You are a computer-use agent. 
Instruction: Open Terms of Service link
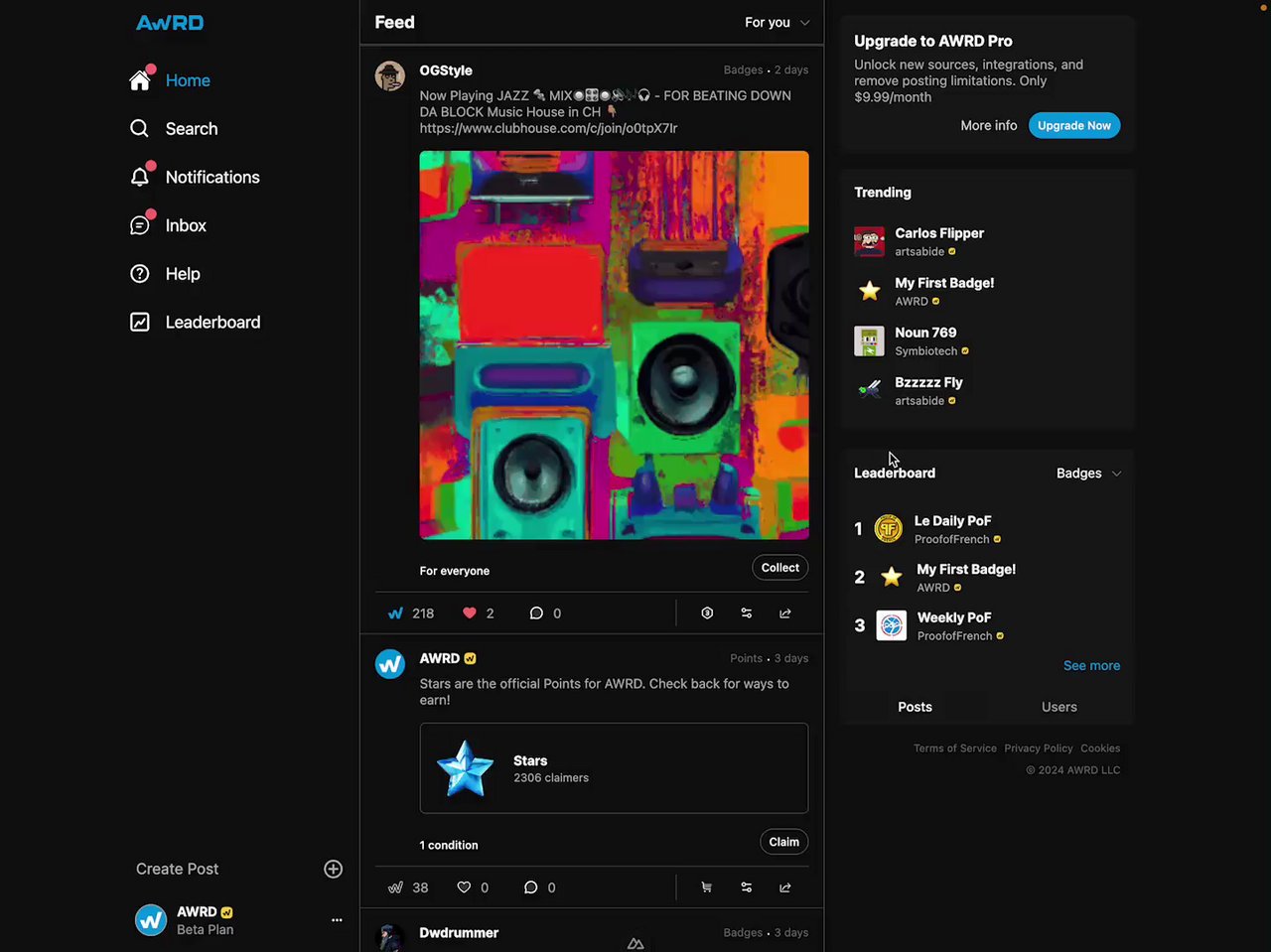coord(955,748)
